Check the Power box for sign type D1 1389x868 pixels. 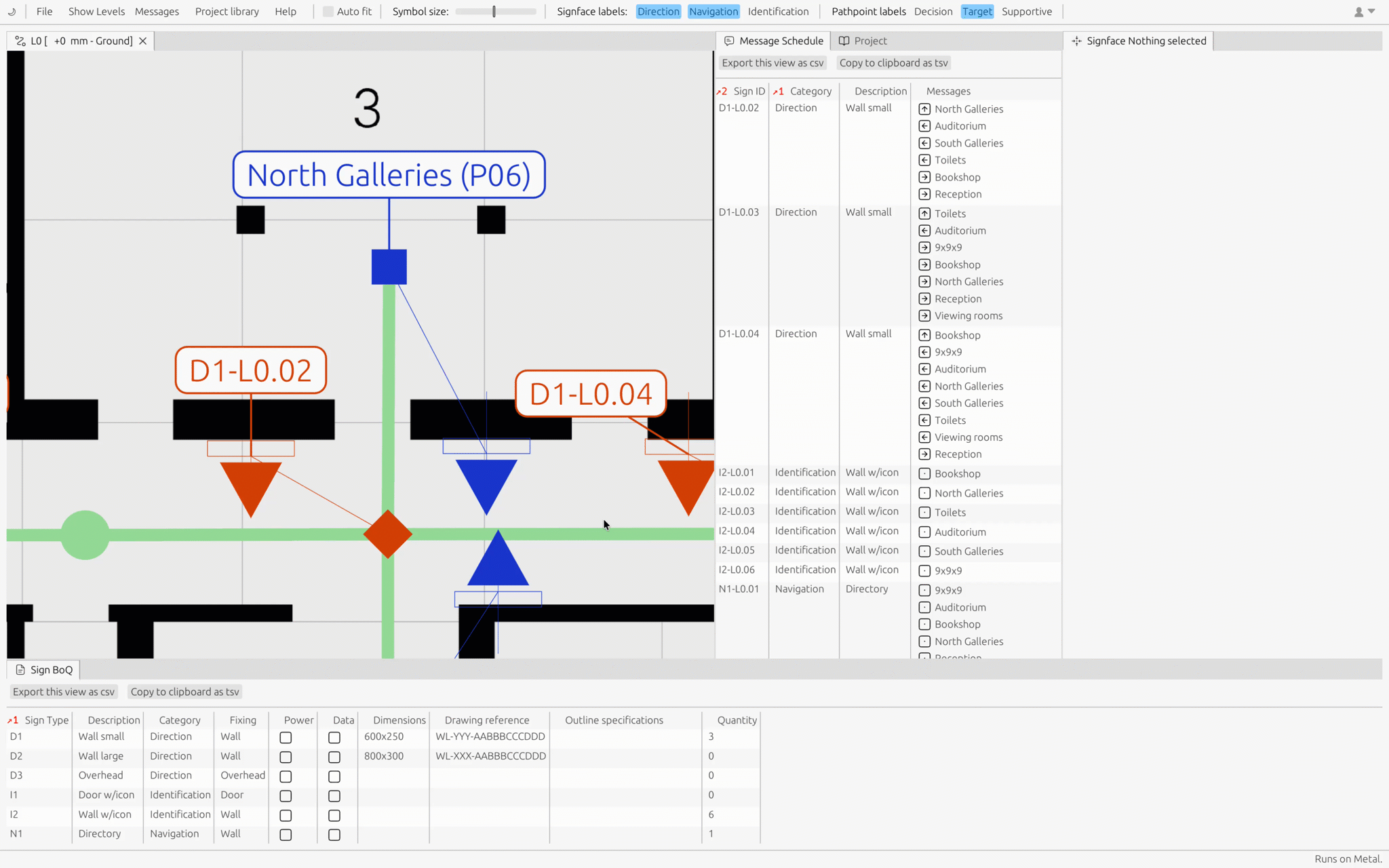click(x=286, y=737)
